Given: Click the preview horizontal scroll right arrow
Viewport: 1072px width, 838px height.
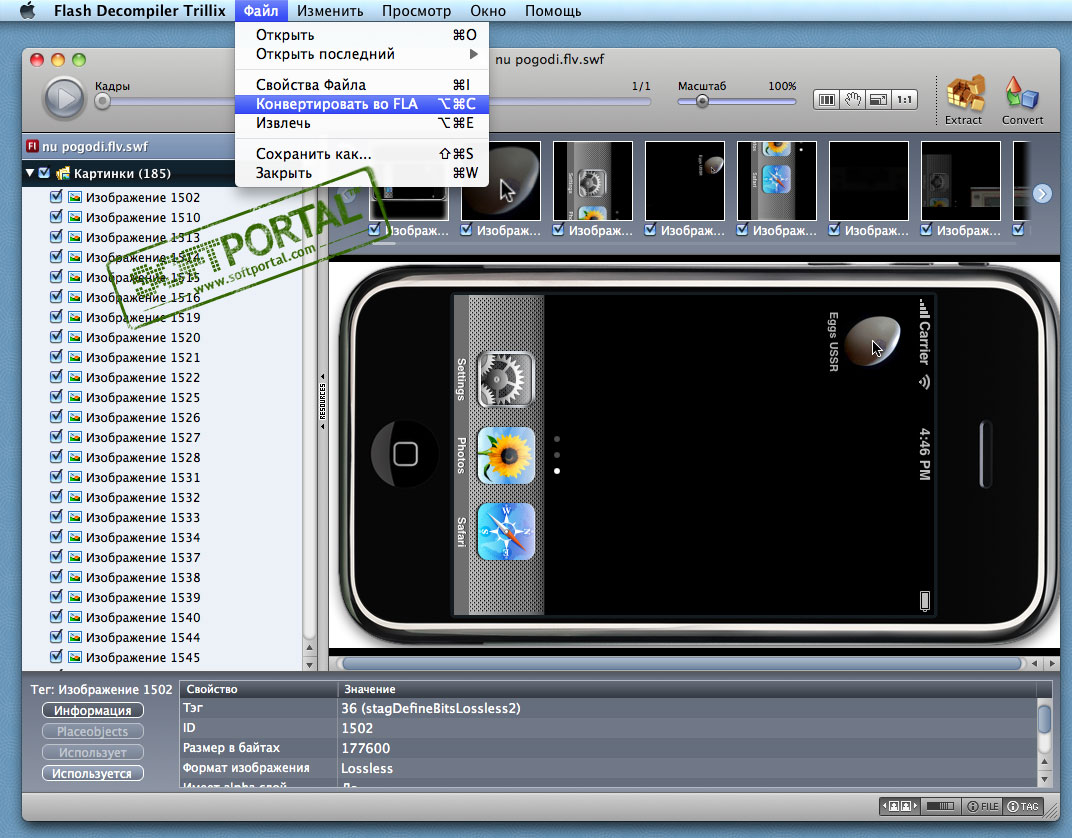Looking at the screenshot, I should [1051, 663].
